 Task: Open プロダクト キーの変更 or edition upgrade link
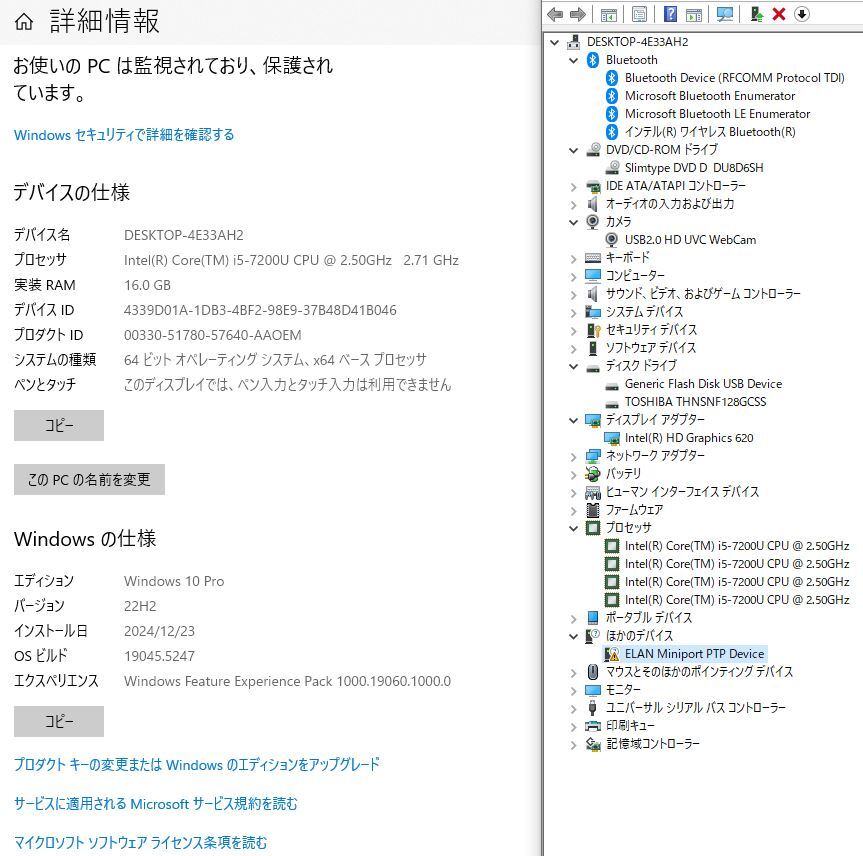(196, 765)
